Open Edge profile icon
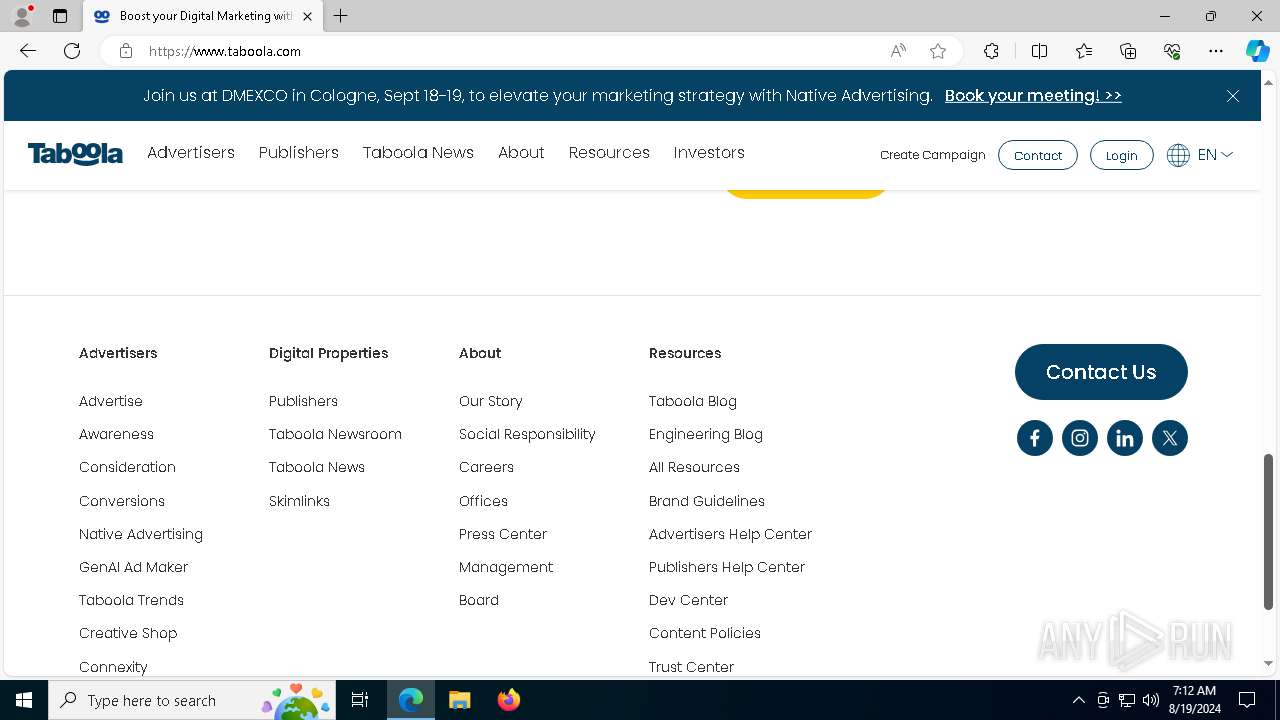Screen dimensions: 1280x720 [22, 16]
